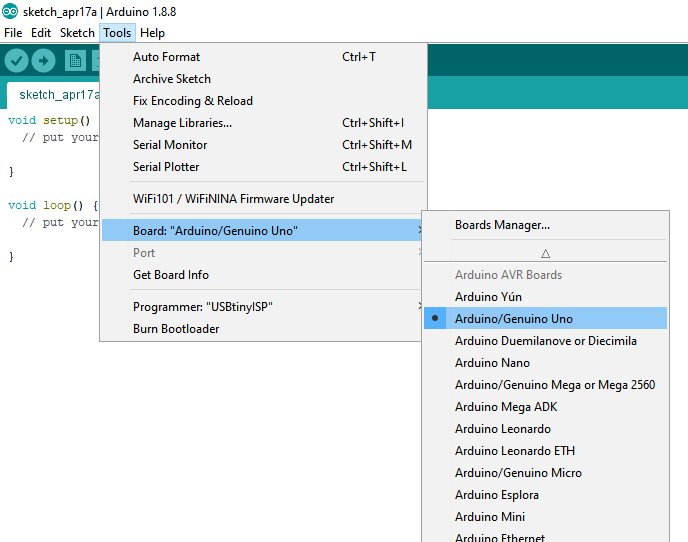Screen dimensions: 688x542
Task: Click the upward scroll triangle in boards list
Action: 545,253
